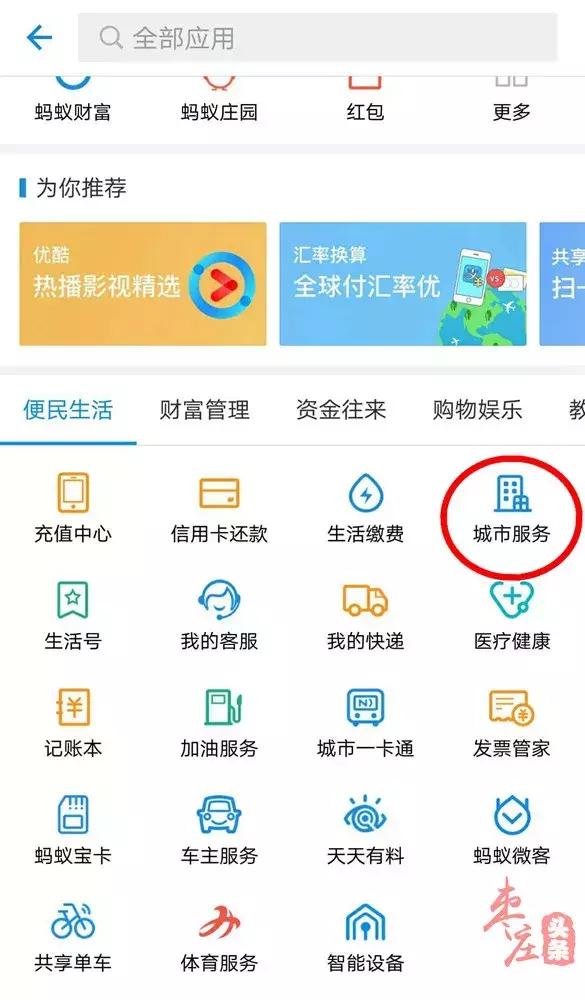This screenshot has width=585, height=1000.
Task: Tap the 我的快递 delivery truck icon
Action: point(366,599)
